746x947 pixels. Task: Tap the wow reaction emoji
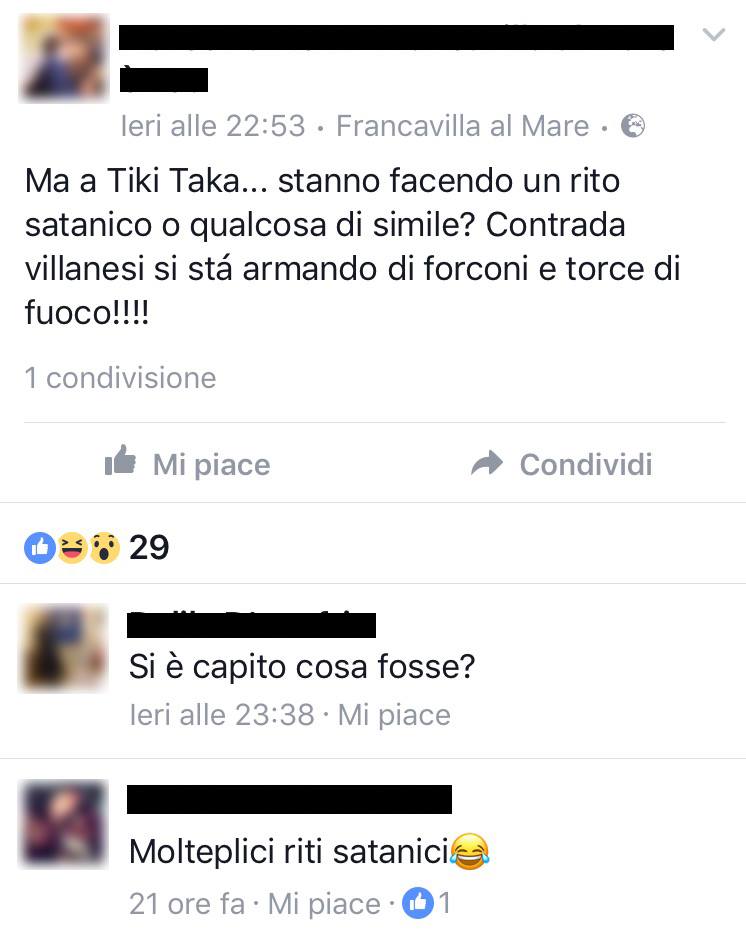tap(105, 548)
